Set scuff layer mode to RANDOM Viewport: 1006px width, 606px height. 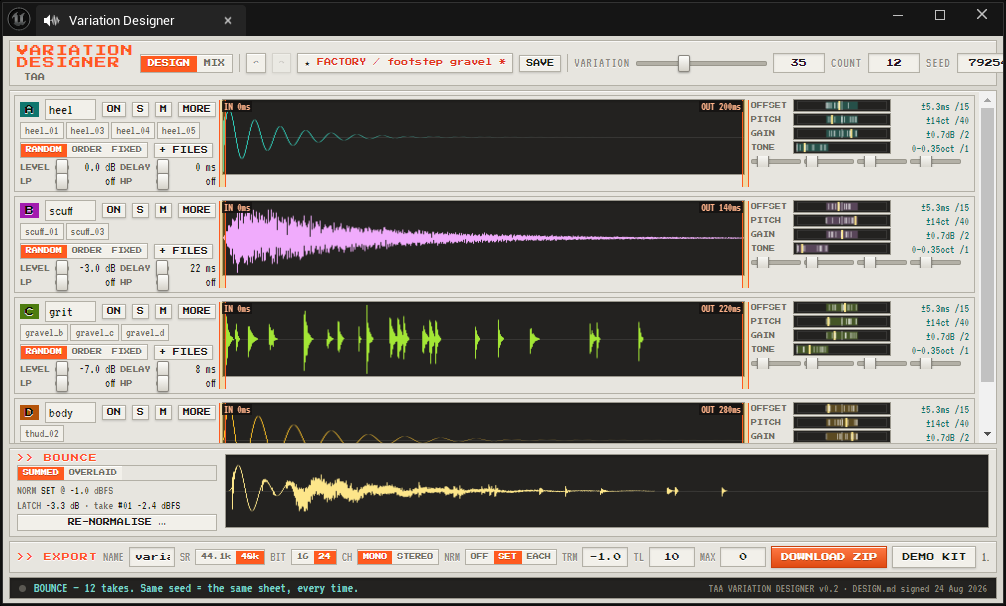click(44, 251)
